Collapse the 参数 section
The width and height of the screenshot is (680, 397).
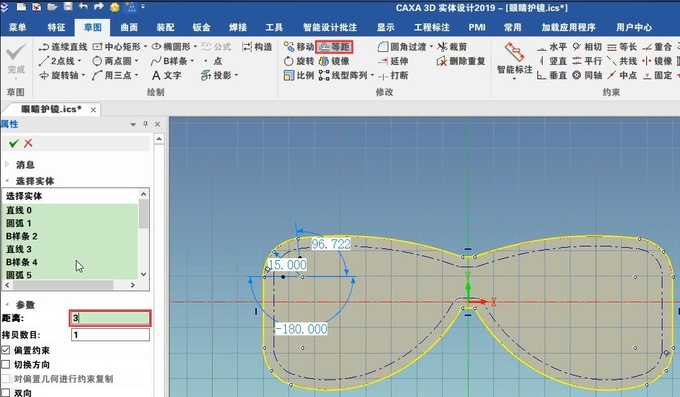pyautogui.click(x=7, y=304)
